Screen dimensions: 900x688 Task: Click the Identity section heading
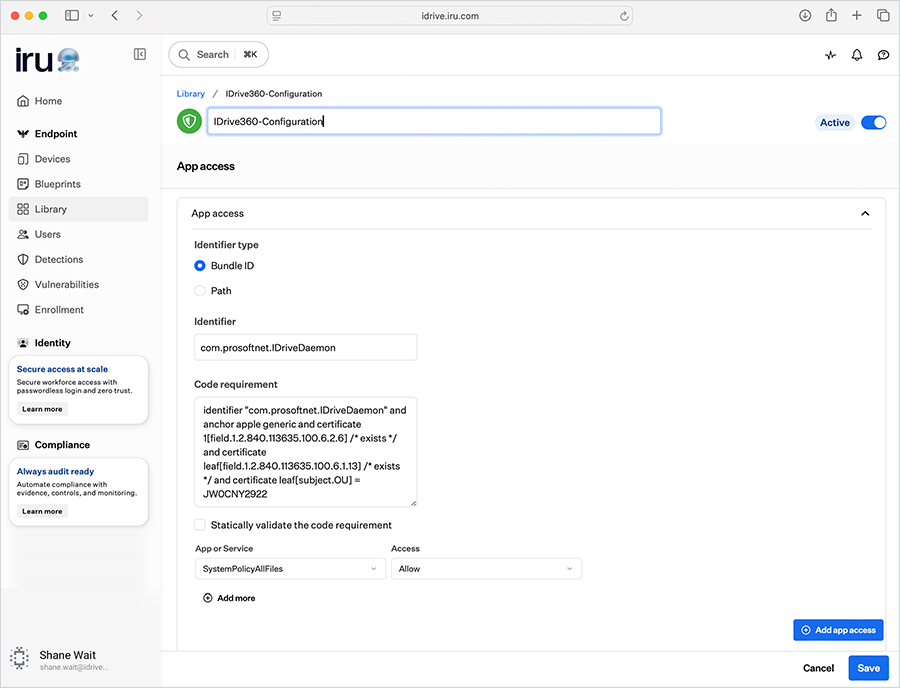pyautogui.click(x=52, y=343)
